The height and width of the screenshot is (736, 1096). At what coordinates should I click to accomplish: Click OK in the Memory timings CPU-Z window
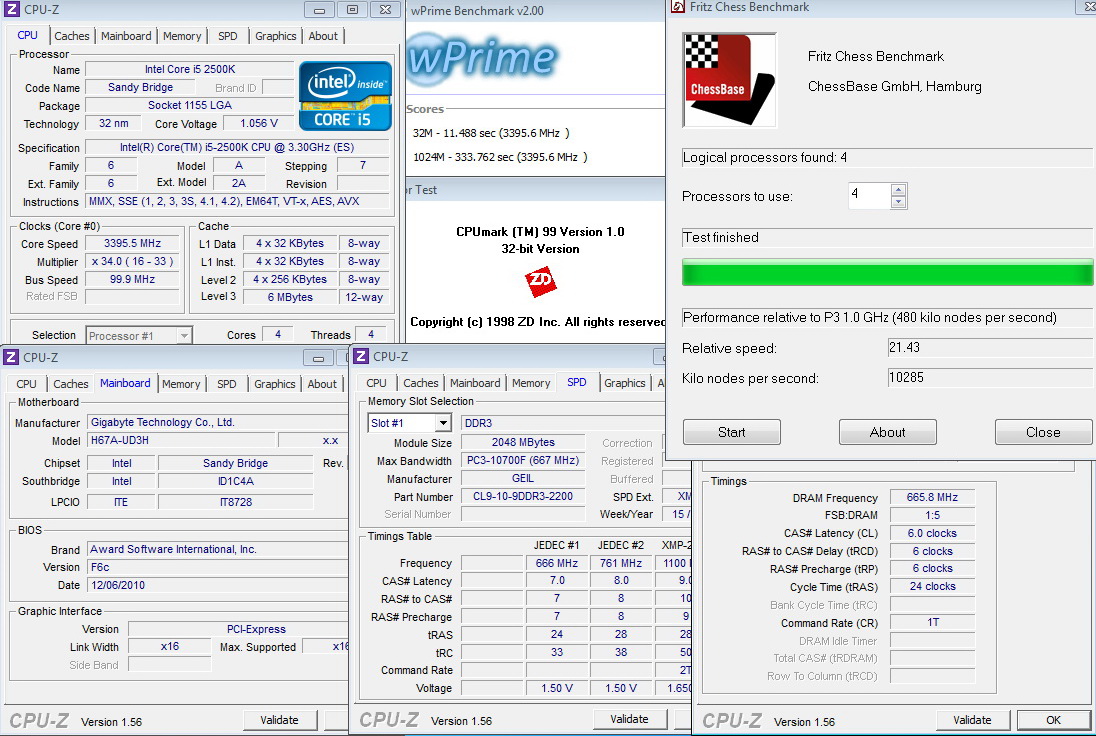[x=1053, y=720]
